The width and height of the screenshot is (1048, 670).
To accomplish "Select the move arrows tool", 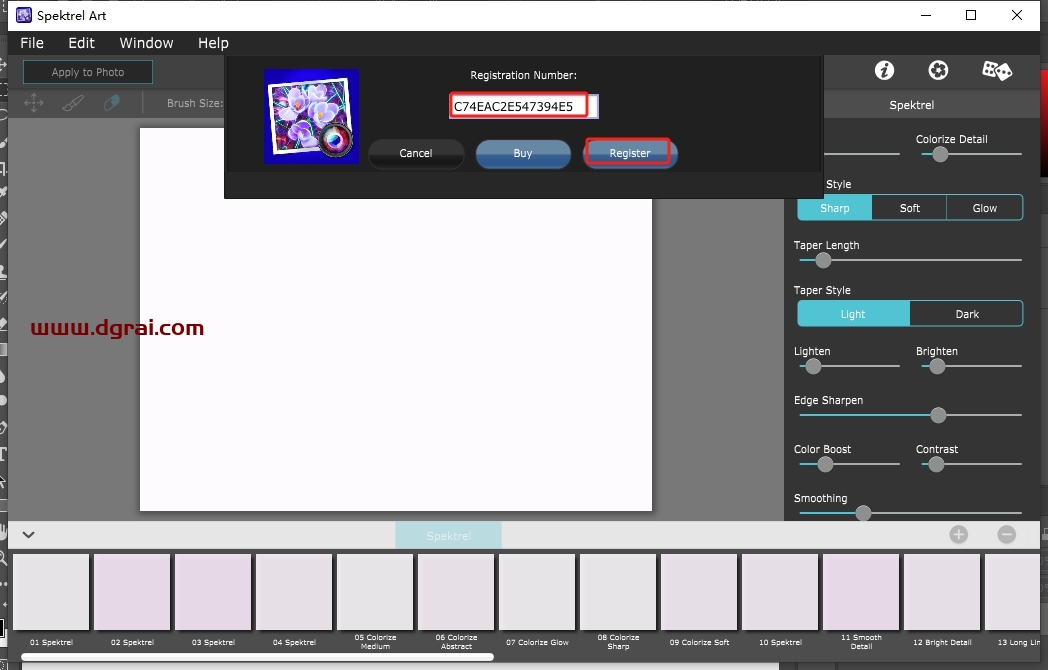I will coord(33,103).
